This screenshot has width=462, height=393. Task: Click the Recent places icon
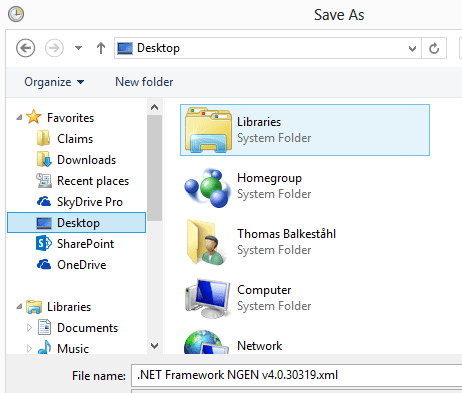coord(44,180)
